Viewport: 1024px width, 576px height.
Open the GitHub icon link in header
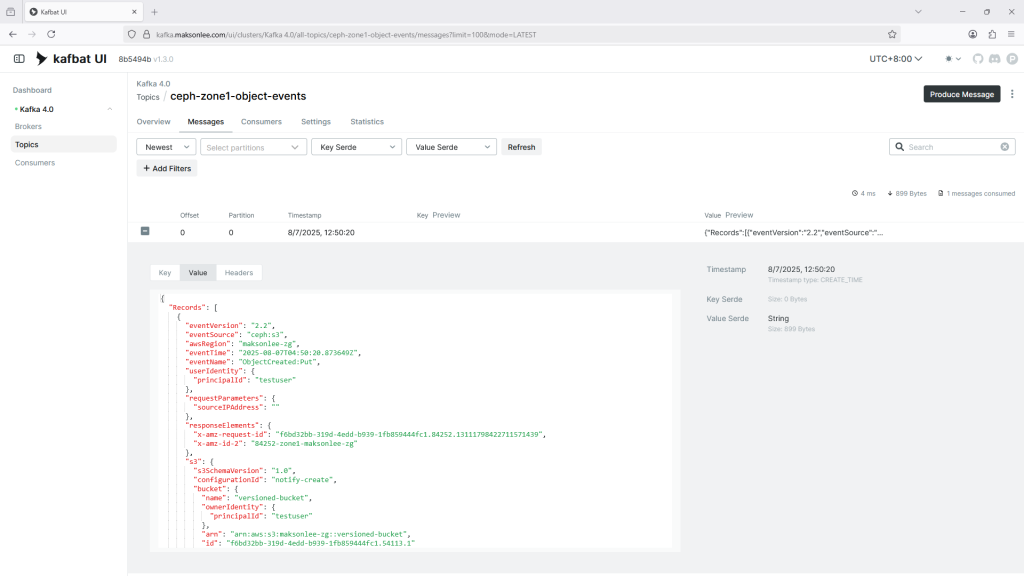click(978, 59)
